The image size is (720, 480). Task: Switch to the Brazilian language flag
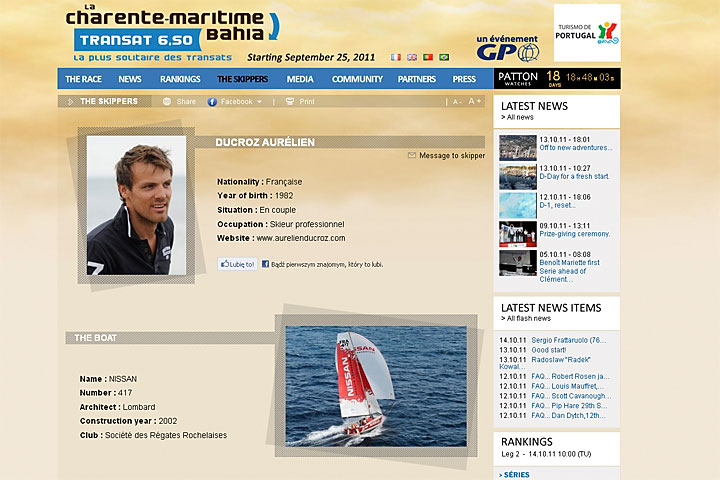pyautogui.click(x=444, y=57)
